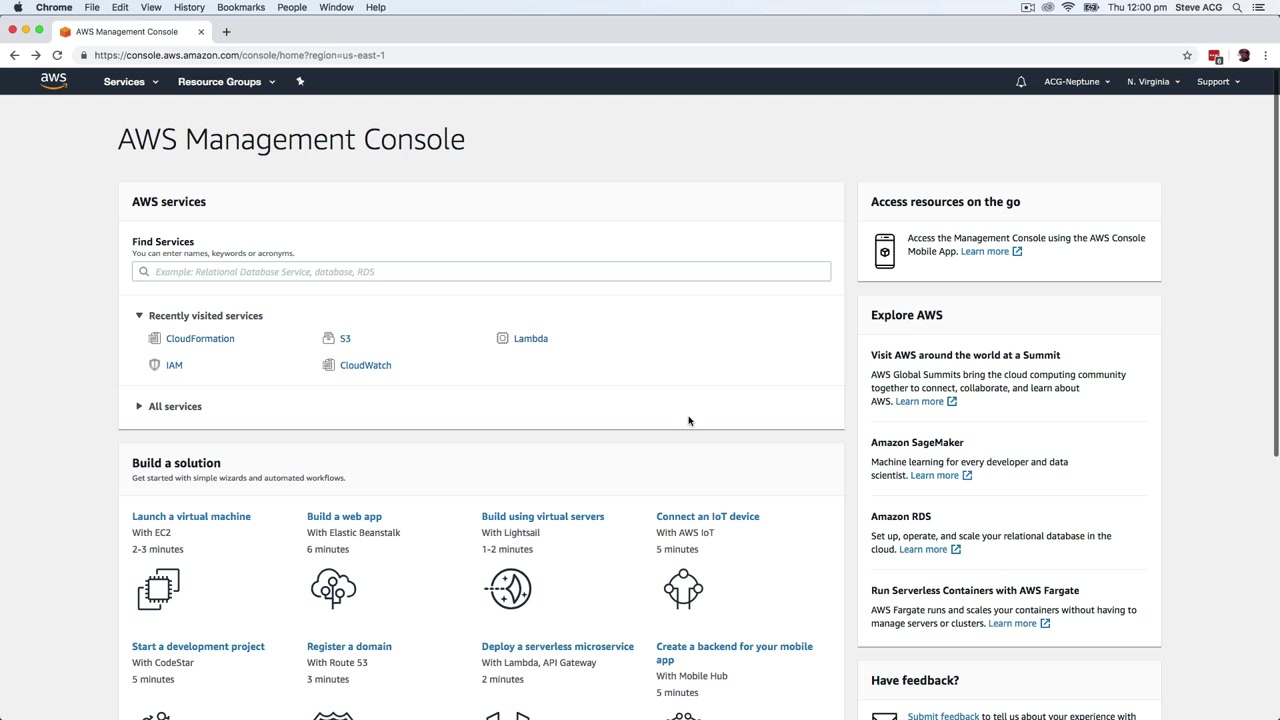Click the browser address bar URL
Screen dimensions: 1280x720
240,55
